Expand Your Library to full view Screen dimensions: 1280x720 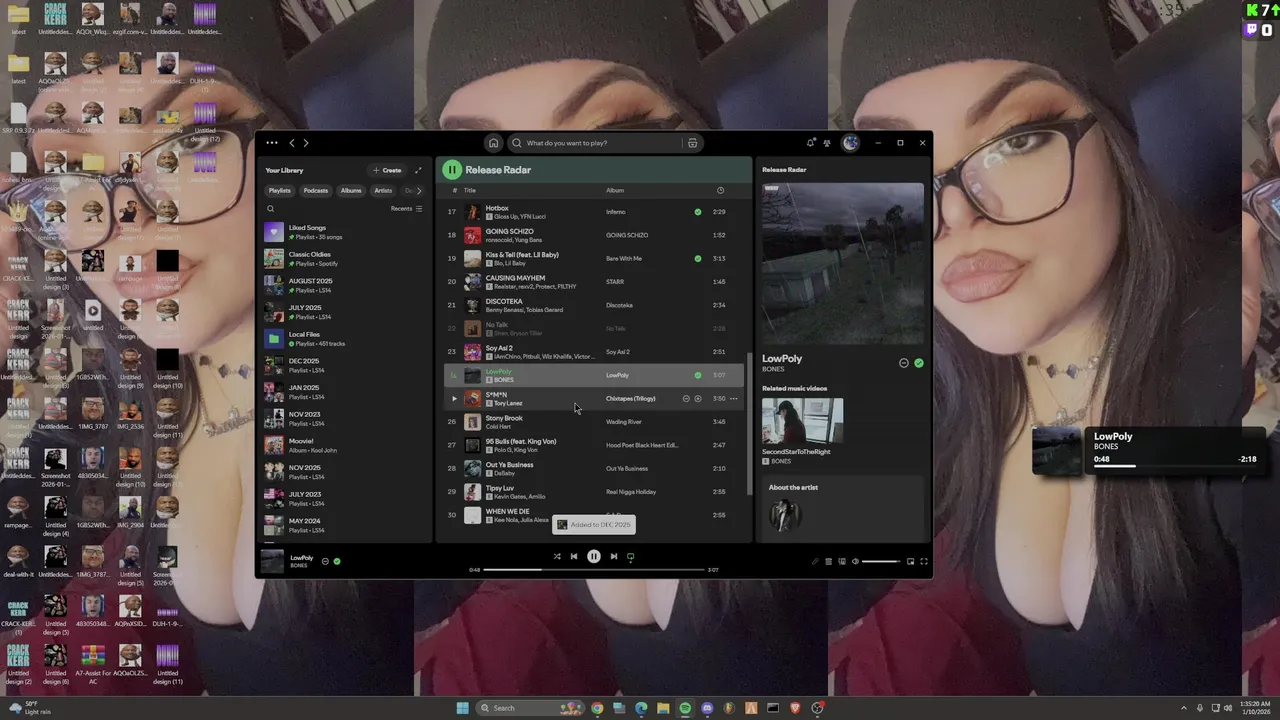pyautogui.click(x=418, y=170)
